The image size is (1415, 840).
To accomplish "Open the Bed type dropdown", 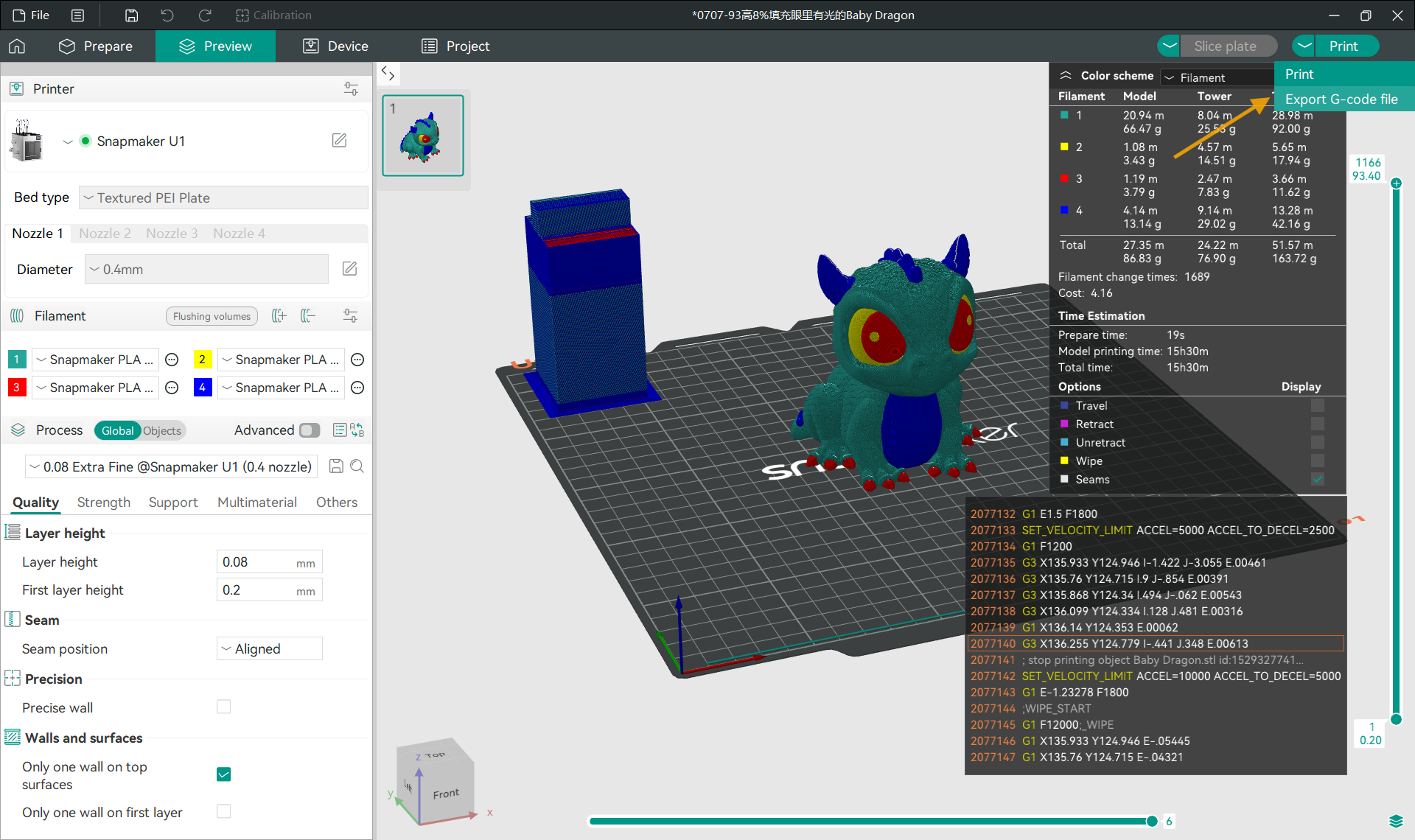I will click(223, 197).
